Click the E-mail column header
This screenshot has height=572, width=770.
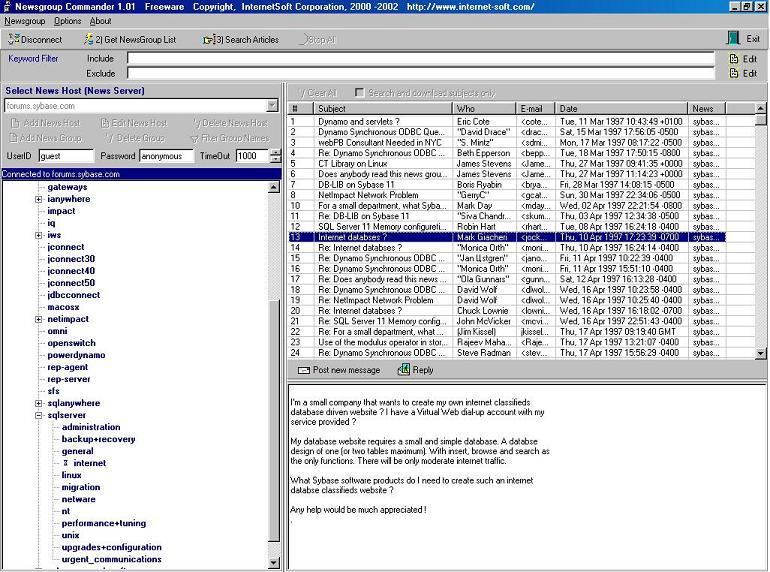coord(535,109)
